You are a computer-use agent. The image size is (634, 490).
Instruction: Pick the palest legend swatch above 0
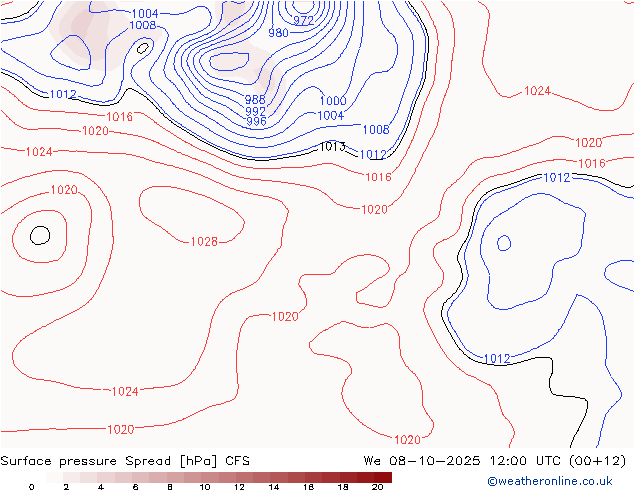(55, 477)
